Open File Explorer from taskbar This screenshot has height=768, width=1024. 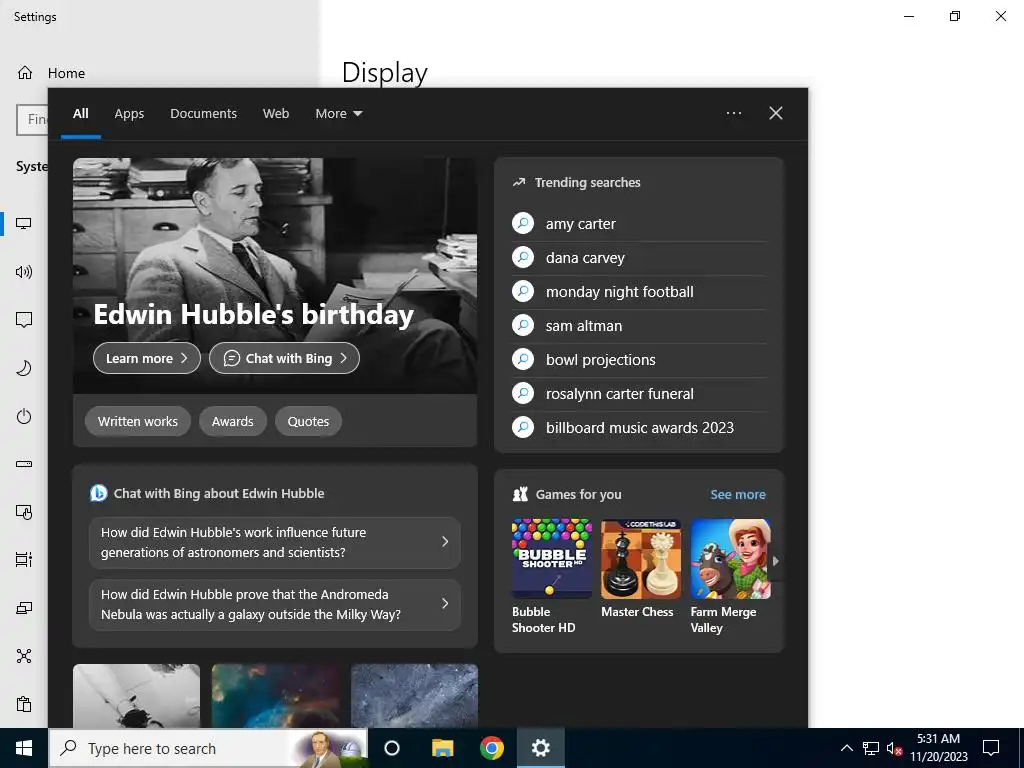point(442,748)
